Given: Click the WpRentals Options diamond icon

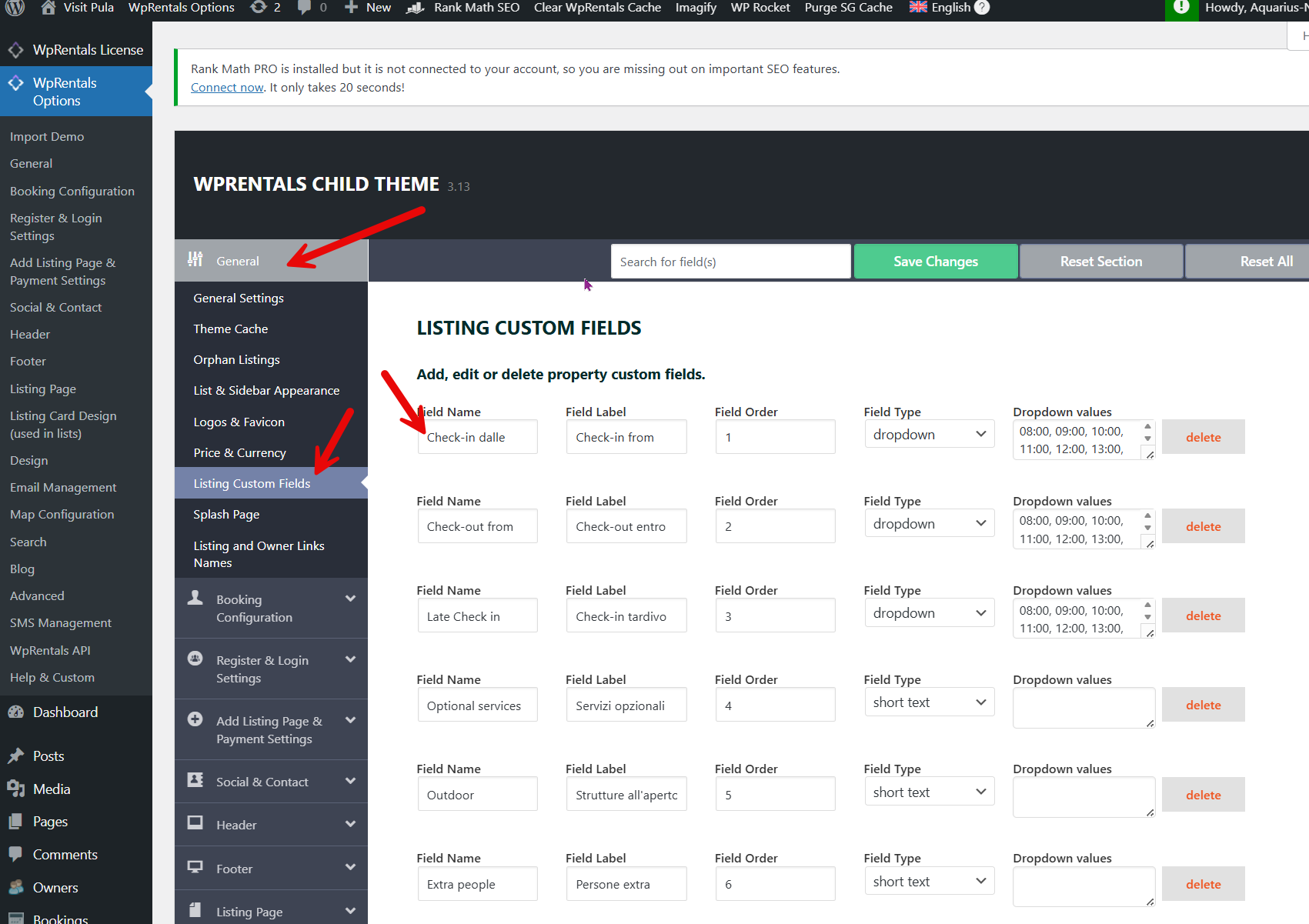Looking at the screenshot, I should 15,83.
